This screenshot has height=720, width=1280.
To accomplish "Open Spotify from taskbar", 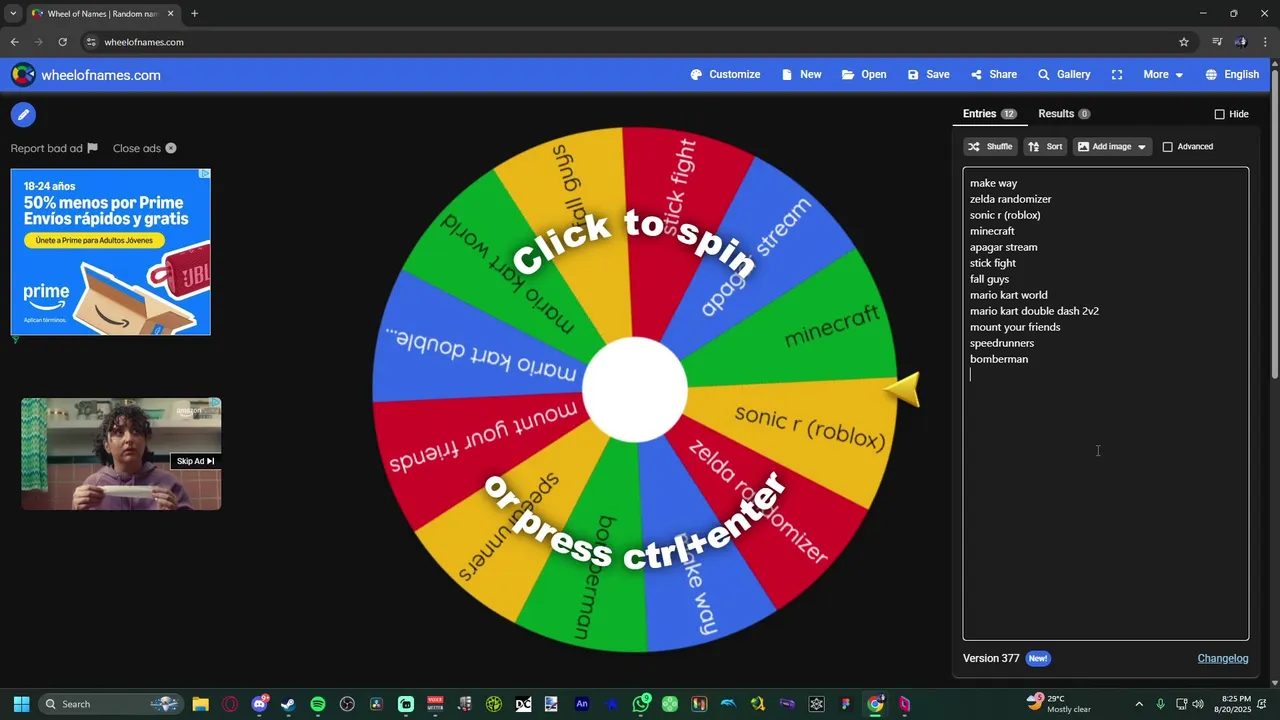I will click(318, 704).
